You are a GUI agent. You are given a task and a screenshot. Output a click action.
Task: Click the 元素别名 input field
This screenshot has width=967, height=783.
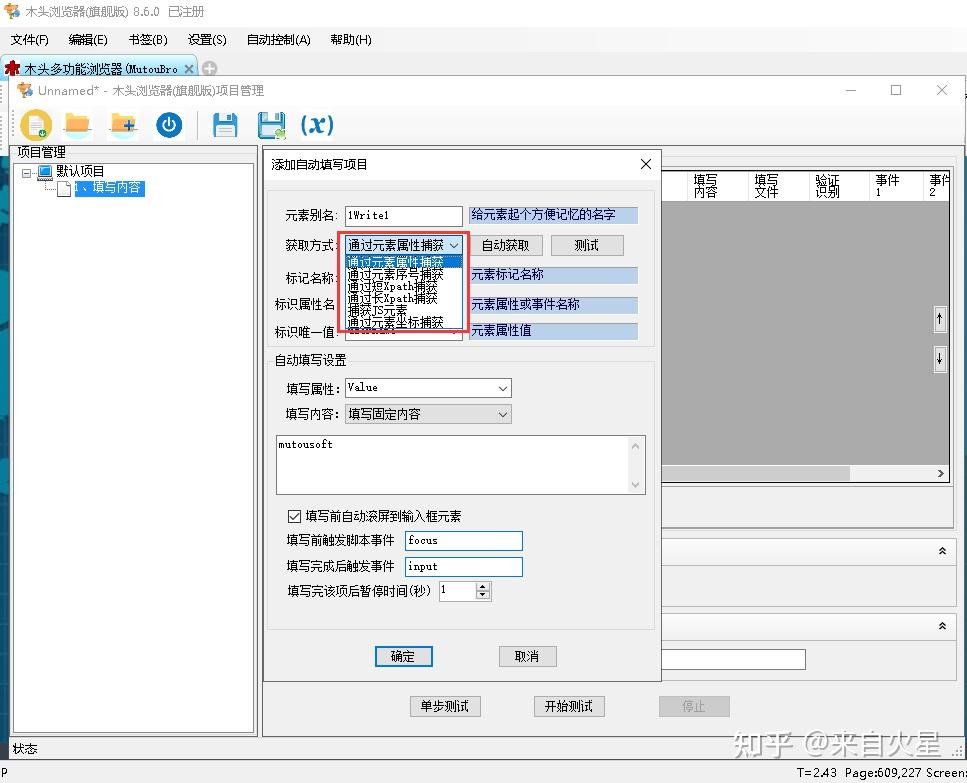pos(403,216)
